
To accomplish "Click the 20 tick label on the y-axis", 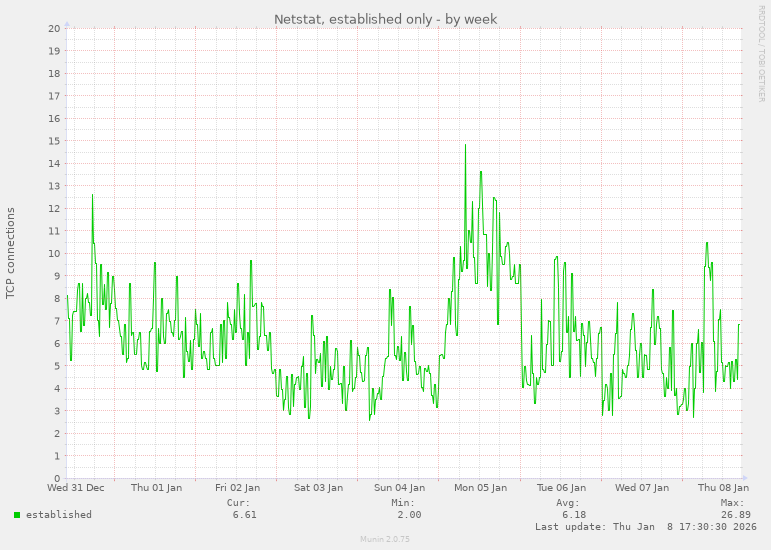I will click(55, 28).
